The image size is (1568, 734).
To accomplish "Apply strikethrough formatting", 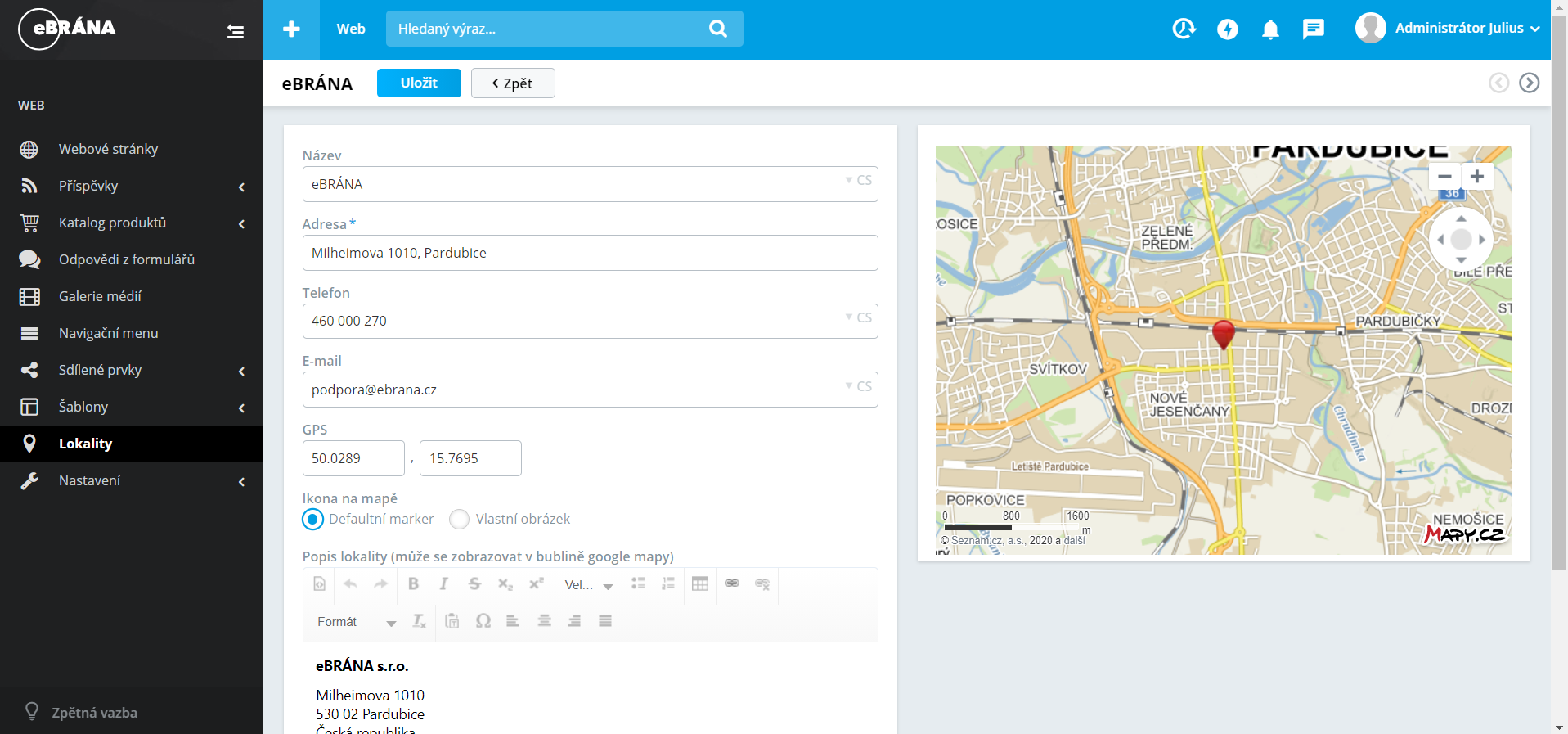I will pos(474,583).
